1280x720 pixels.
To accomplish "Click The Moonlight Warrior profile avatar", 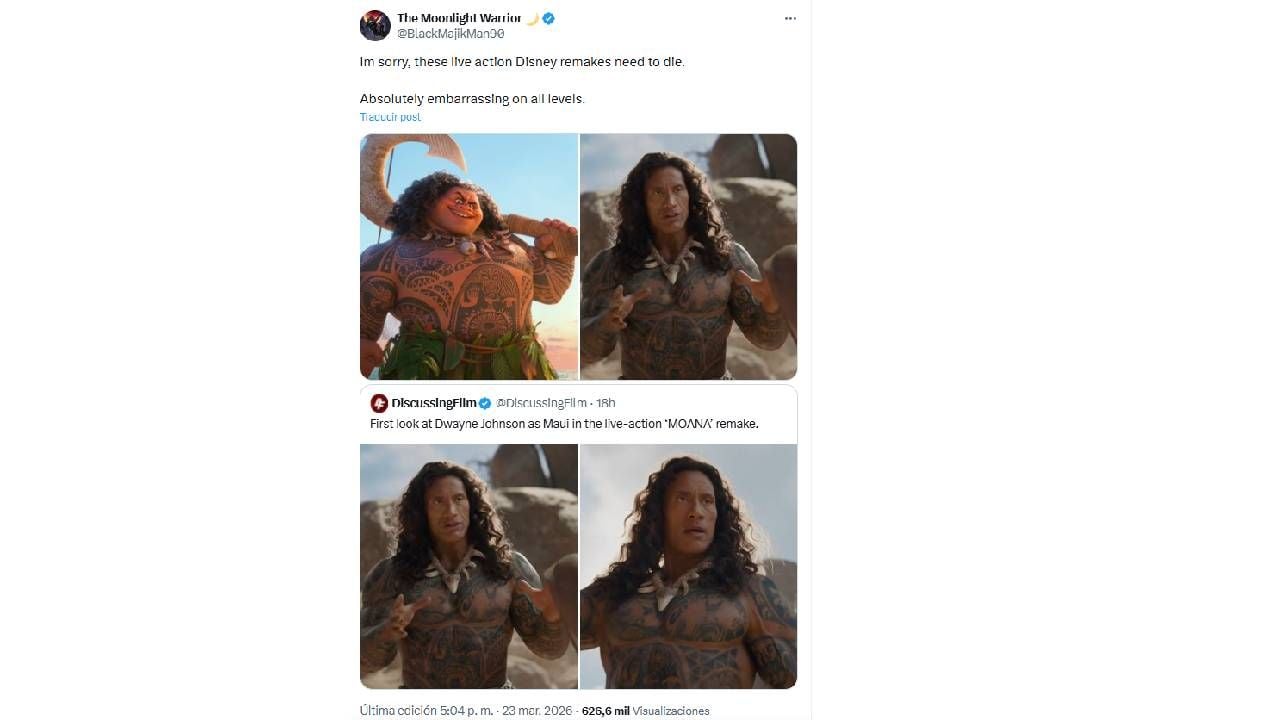I will coord(375,25).
